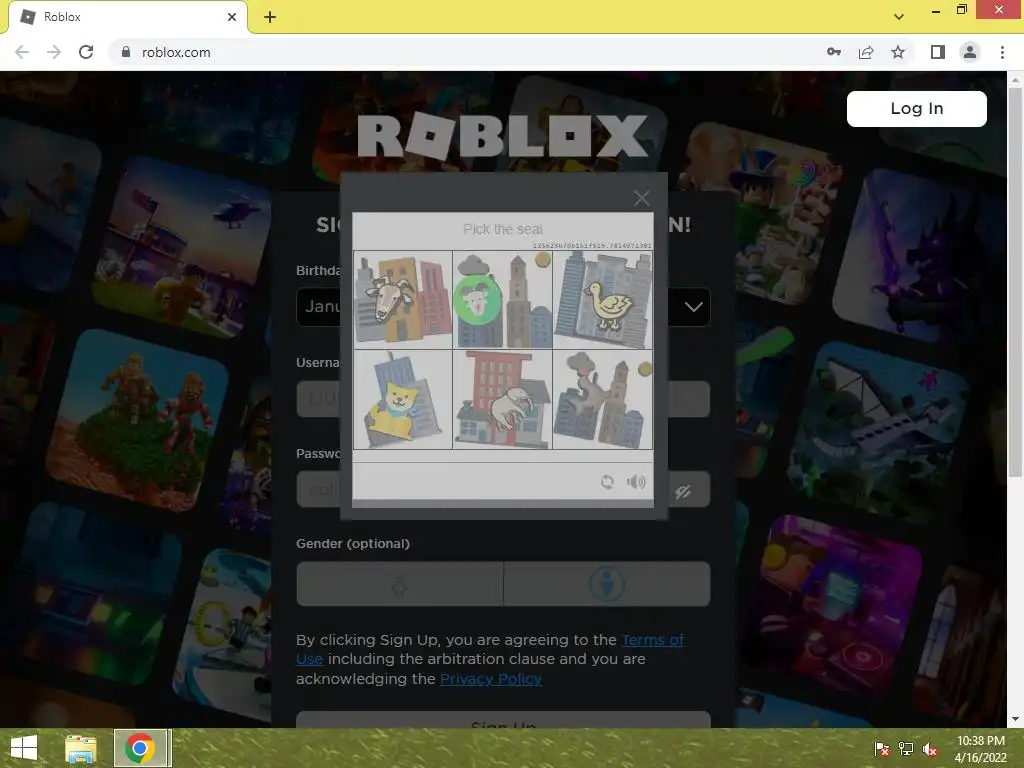Click the Chrome taskbar icon

click(x=140, y=748)
